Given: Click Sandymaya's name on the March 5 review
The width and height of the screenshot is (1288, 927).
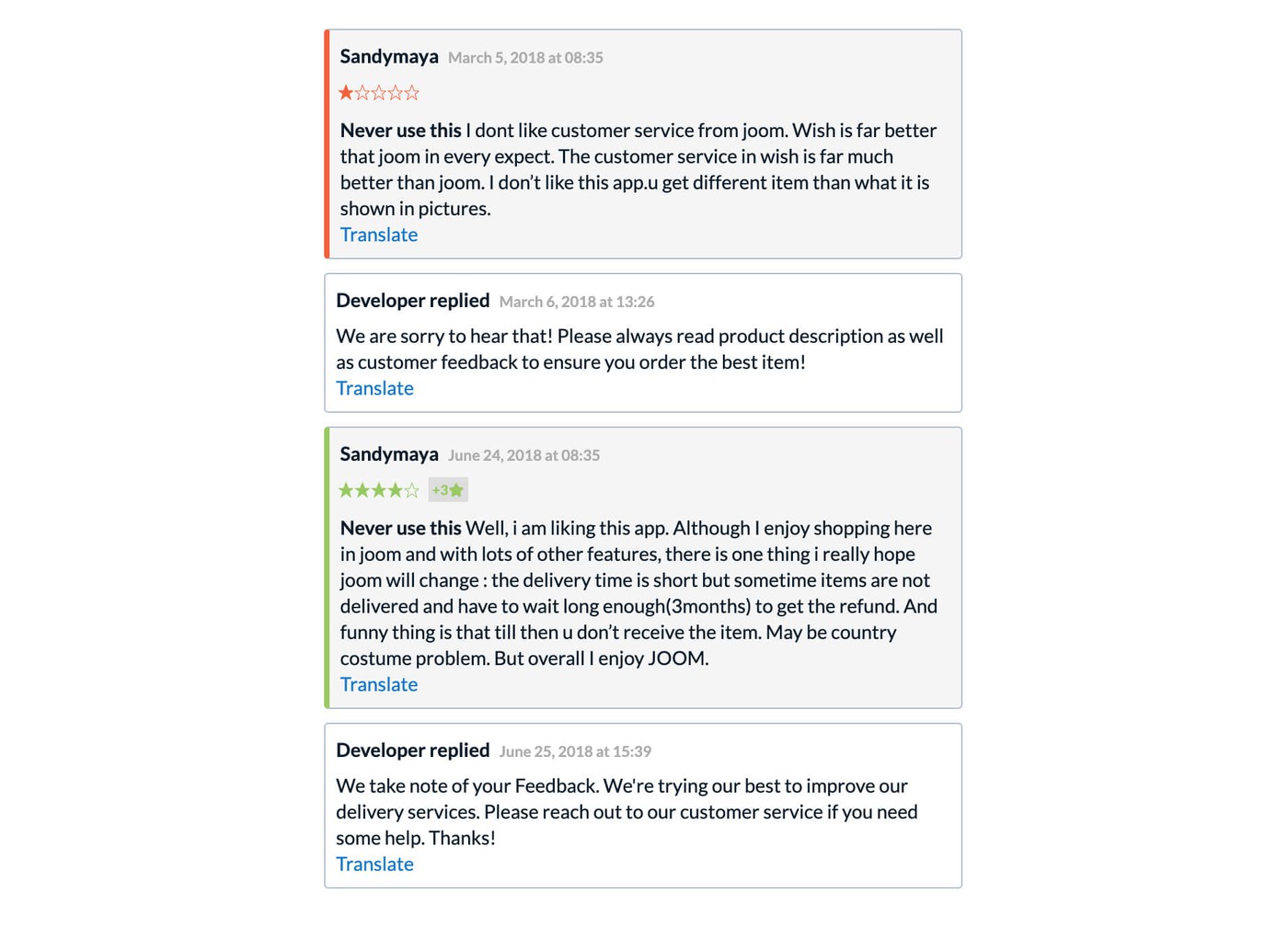Looking at the screenshot, I should pos(389,56).
